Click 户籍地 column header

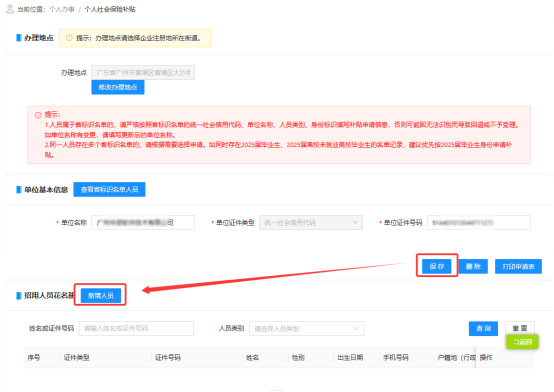pos(456,358)
